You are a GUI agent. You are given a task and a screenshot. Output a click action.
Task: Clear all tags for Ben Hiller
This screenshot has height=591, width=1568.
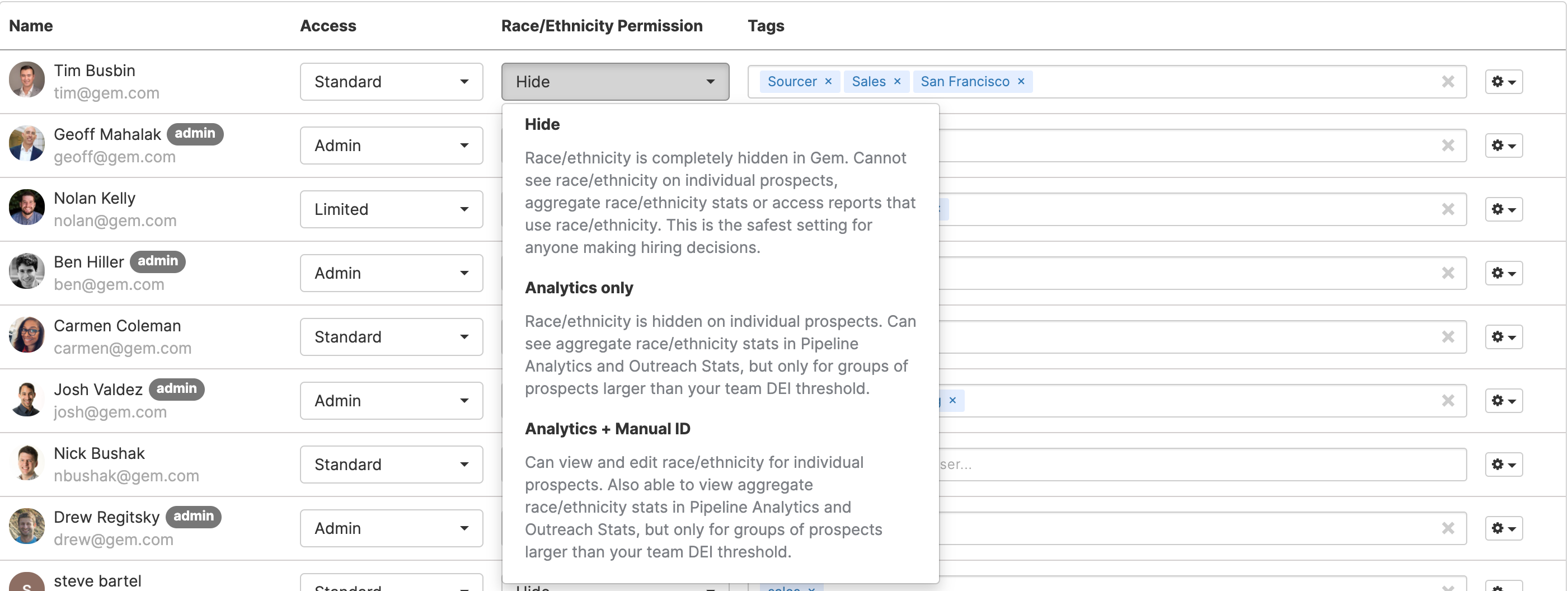pos(1448,273)
